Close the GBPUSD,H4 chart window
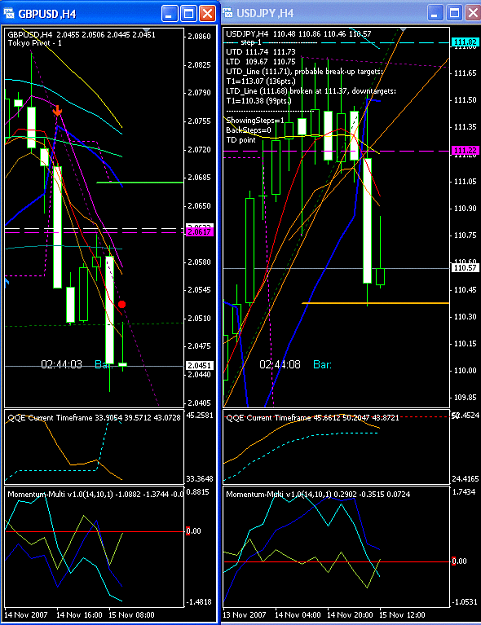 pos(208,14)
